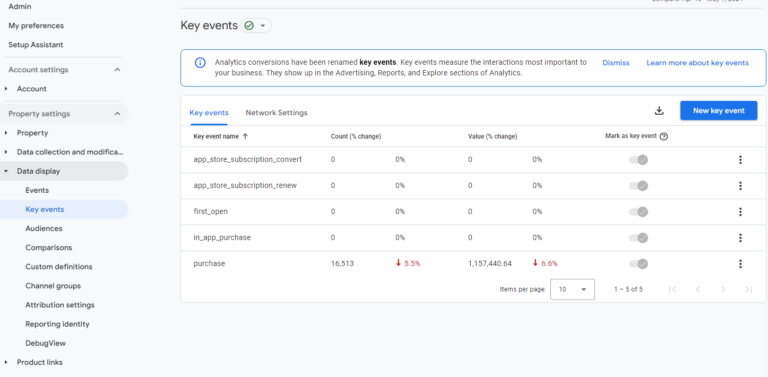This screenshot has height=377, width=768.
Task: Expand the Product links tree item
Action: click(6, 362)
